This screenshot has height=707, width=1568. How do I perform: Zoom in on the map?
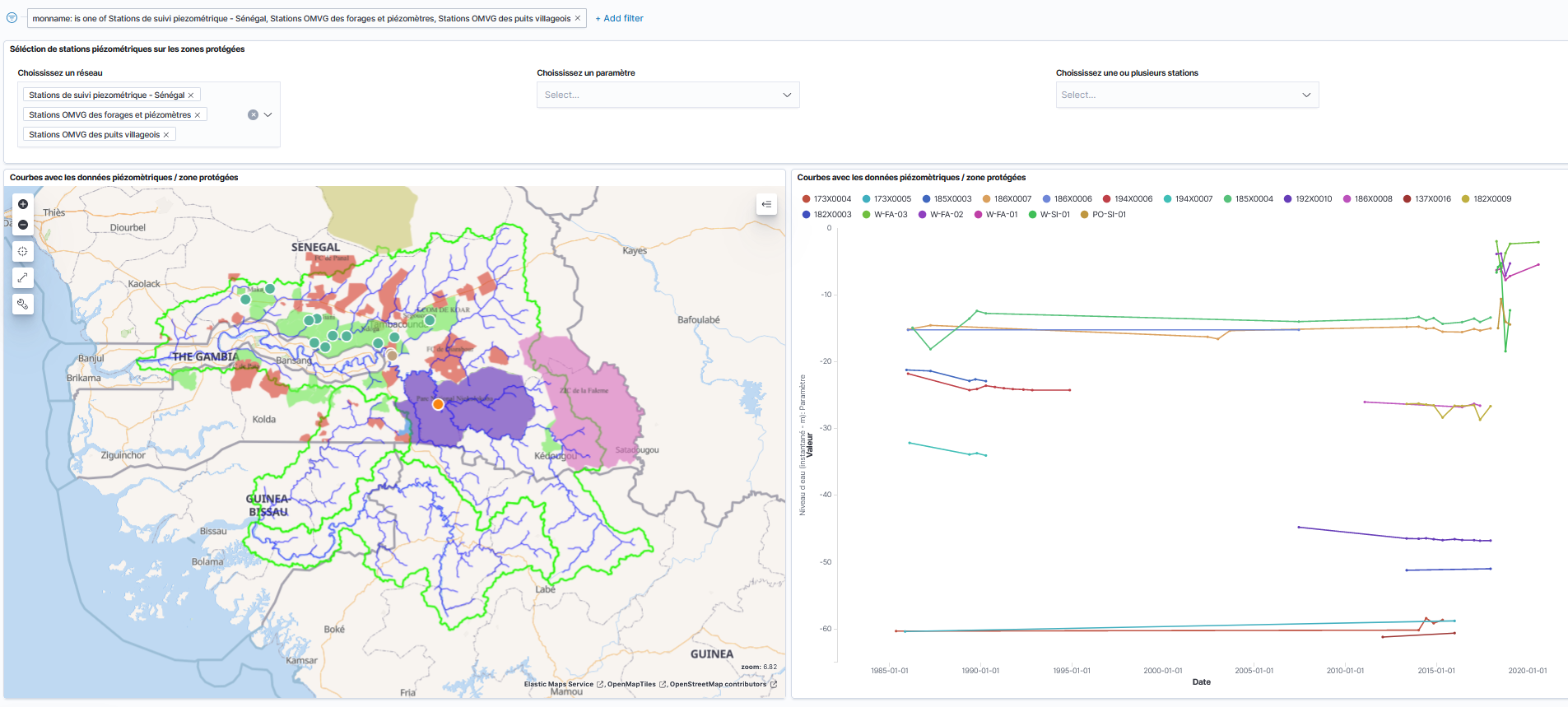[23, 204]
